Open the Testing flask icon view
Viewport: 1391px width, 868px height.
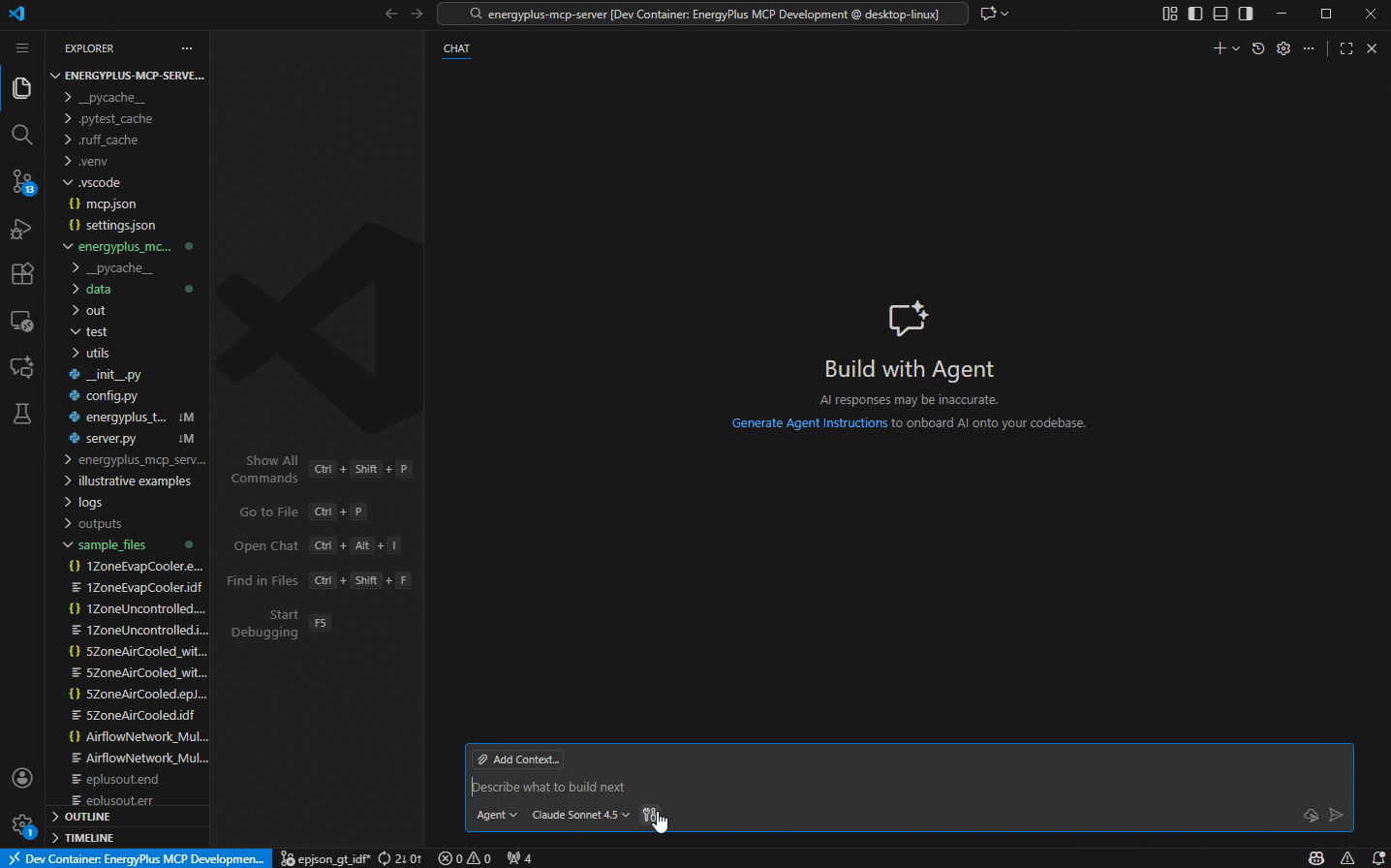click(22, 414)
